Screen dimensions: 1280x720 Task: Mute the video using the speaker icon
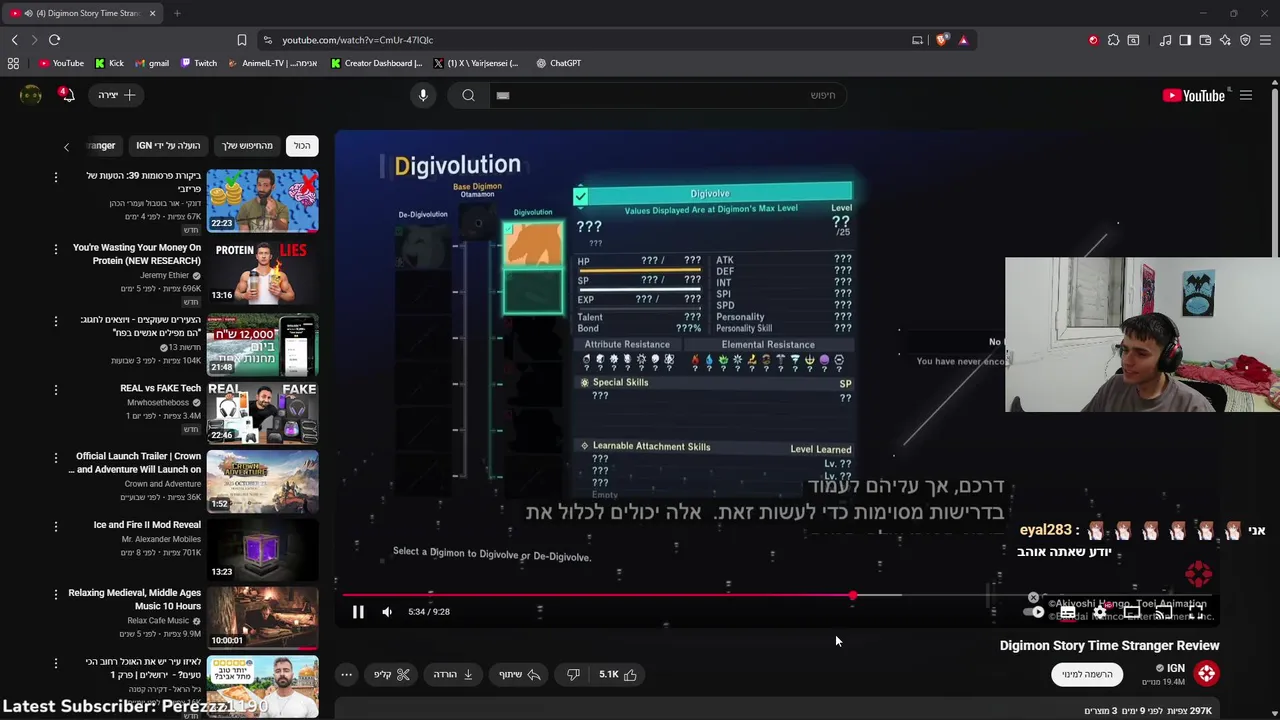(387, 612)
